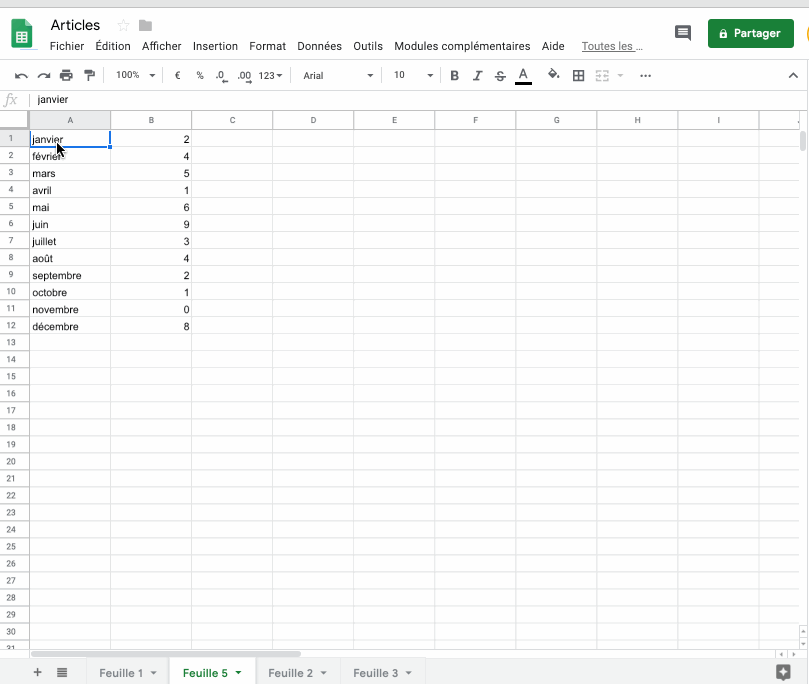The image size is (809, 684).
Task: Click the 'Toutes les ...' link
Action: pyautogui.click(x=612, y=46)
